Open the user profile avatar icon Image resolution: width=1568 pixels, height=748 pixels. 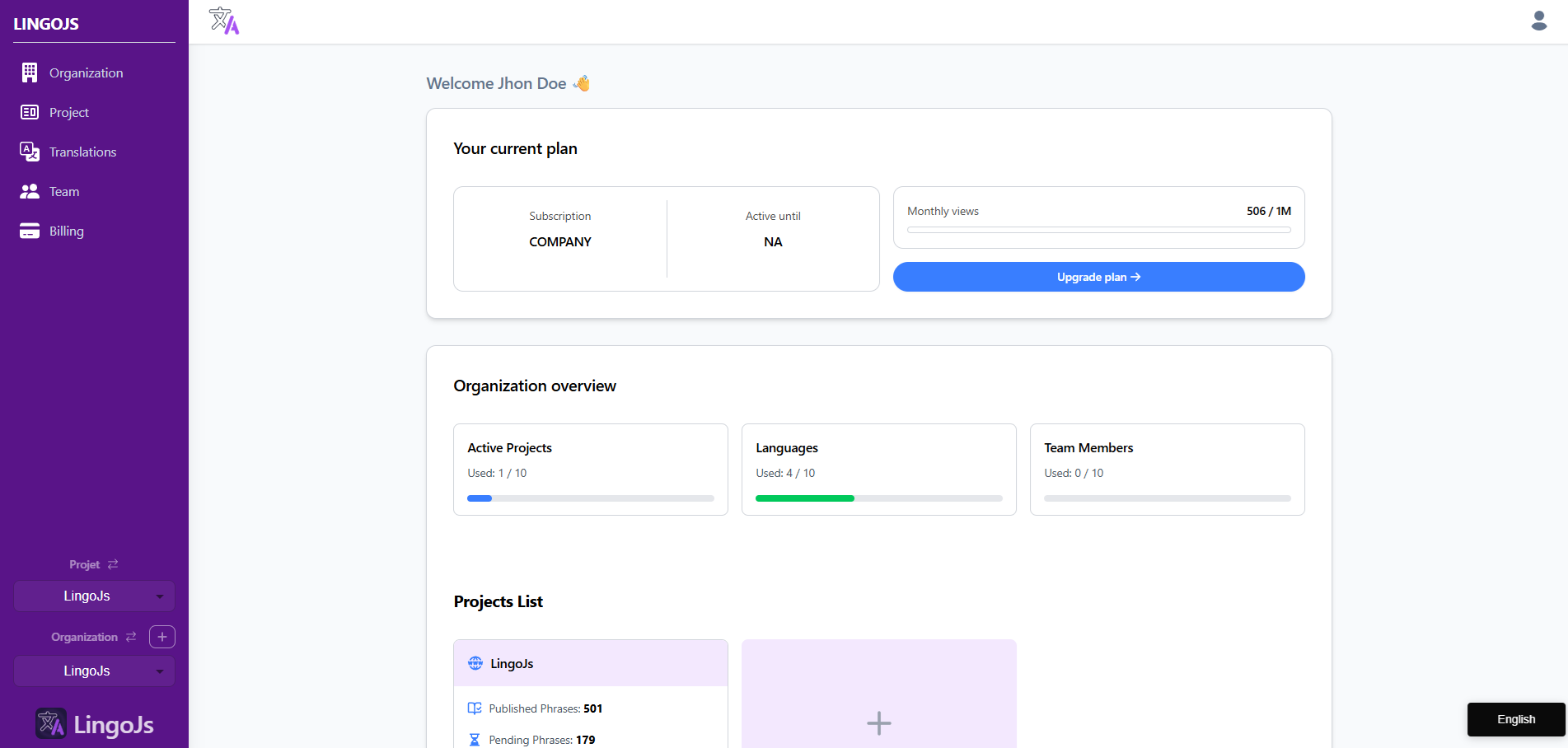pyautogui.click(x=1538, y=21)
